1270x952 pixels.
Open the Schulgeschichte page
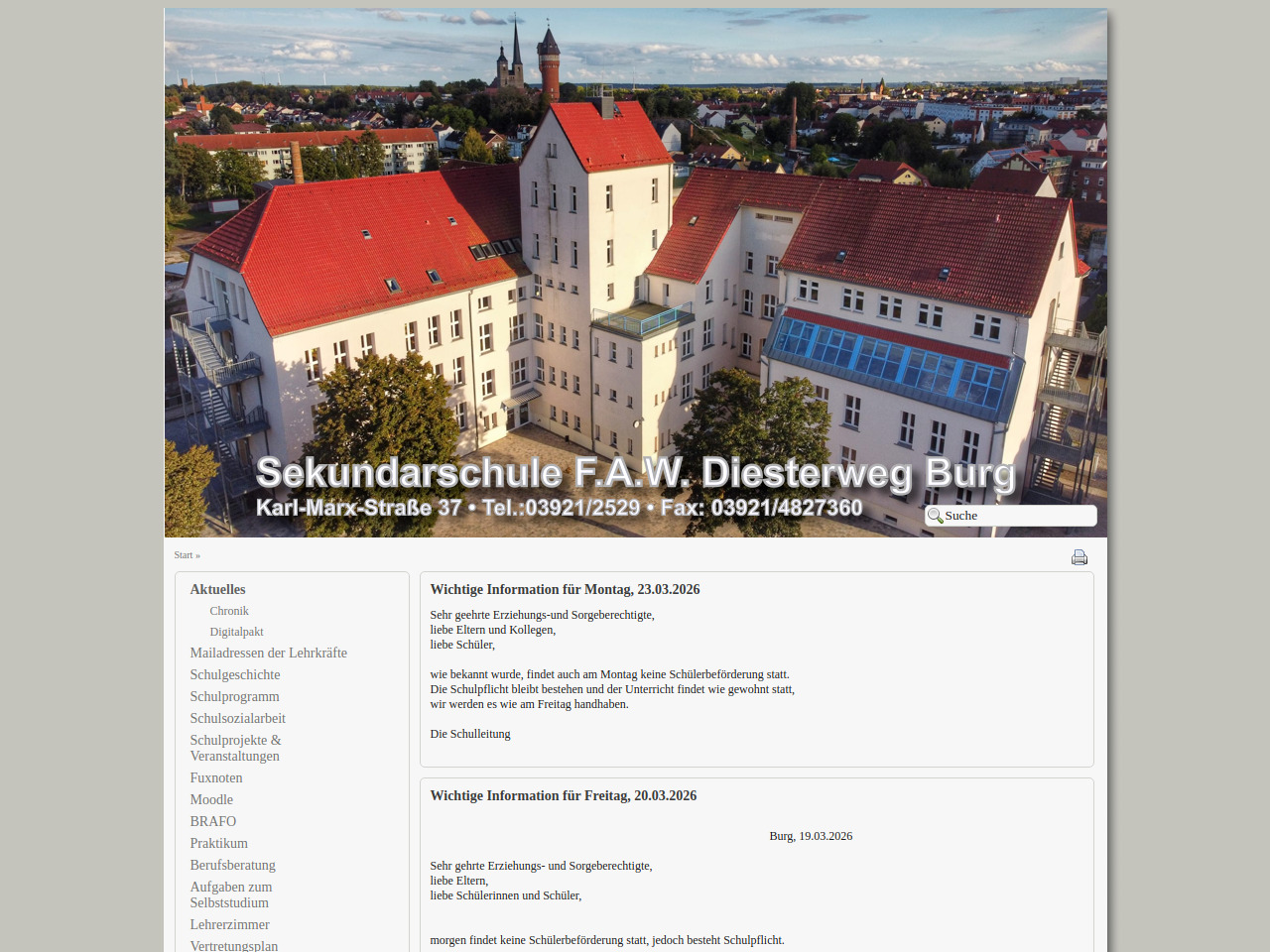(235, 674)
